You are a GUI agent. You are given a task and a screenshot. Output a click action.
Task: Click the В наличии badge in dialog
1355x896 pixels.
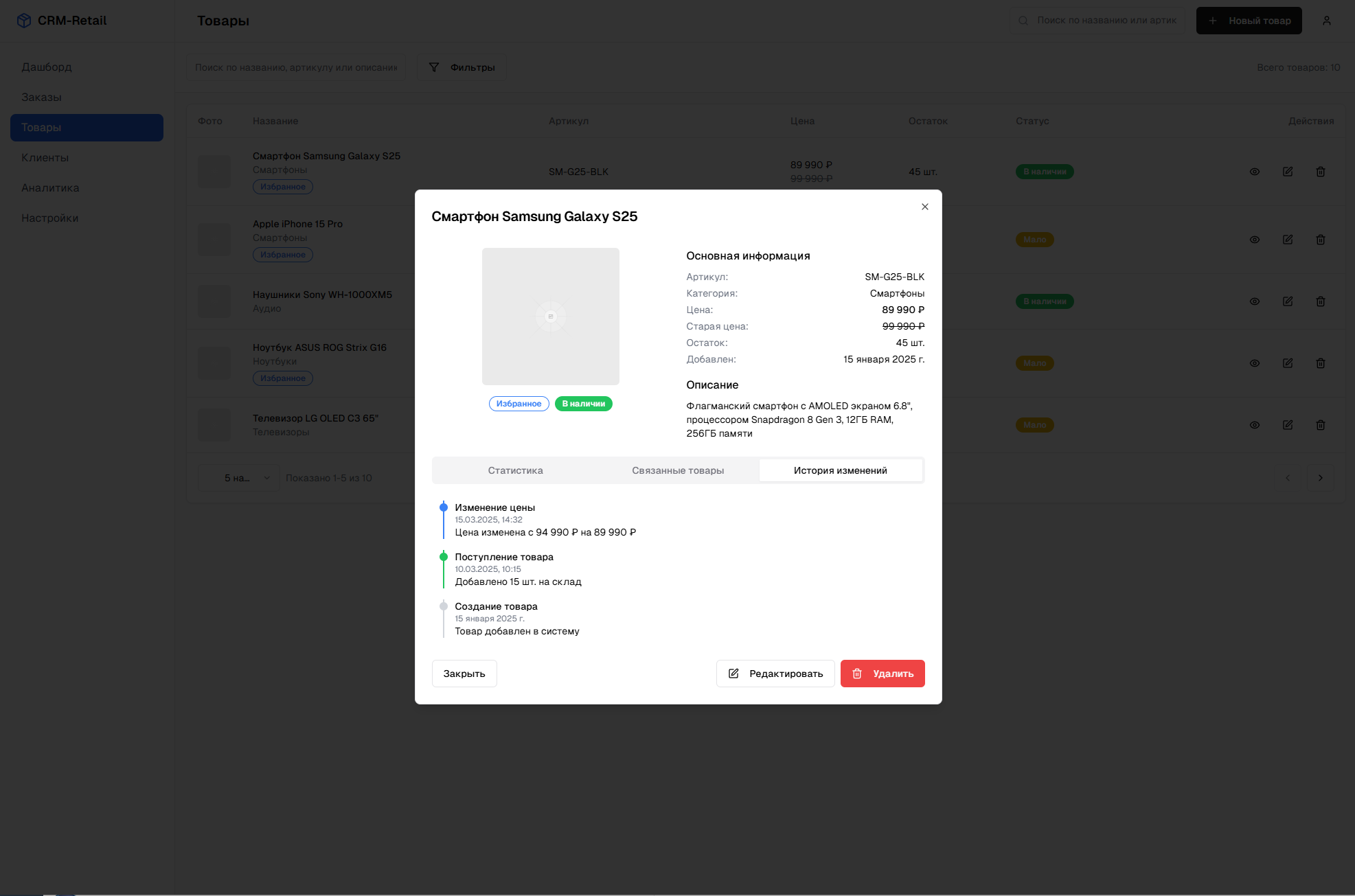tap(583, 404)
